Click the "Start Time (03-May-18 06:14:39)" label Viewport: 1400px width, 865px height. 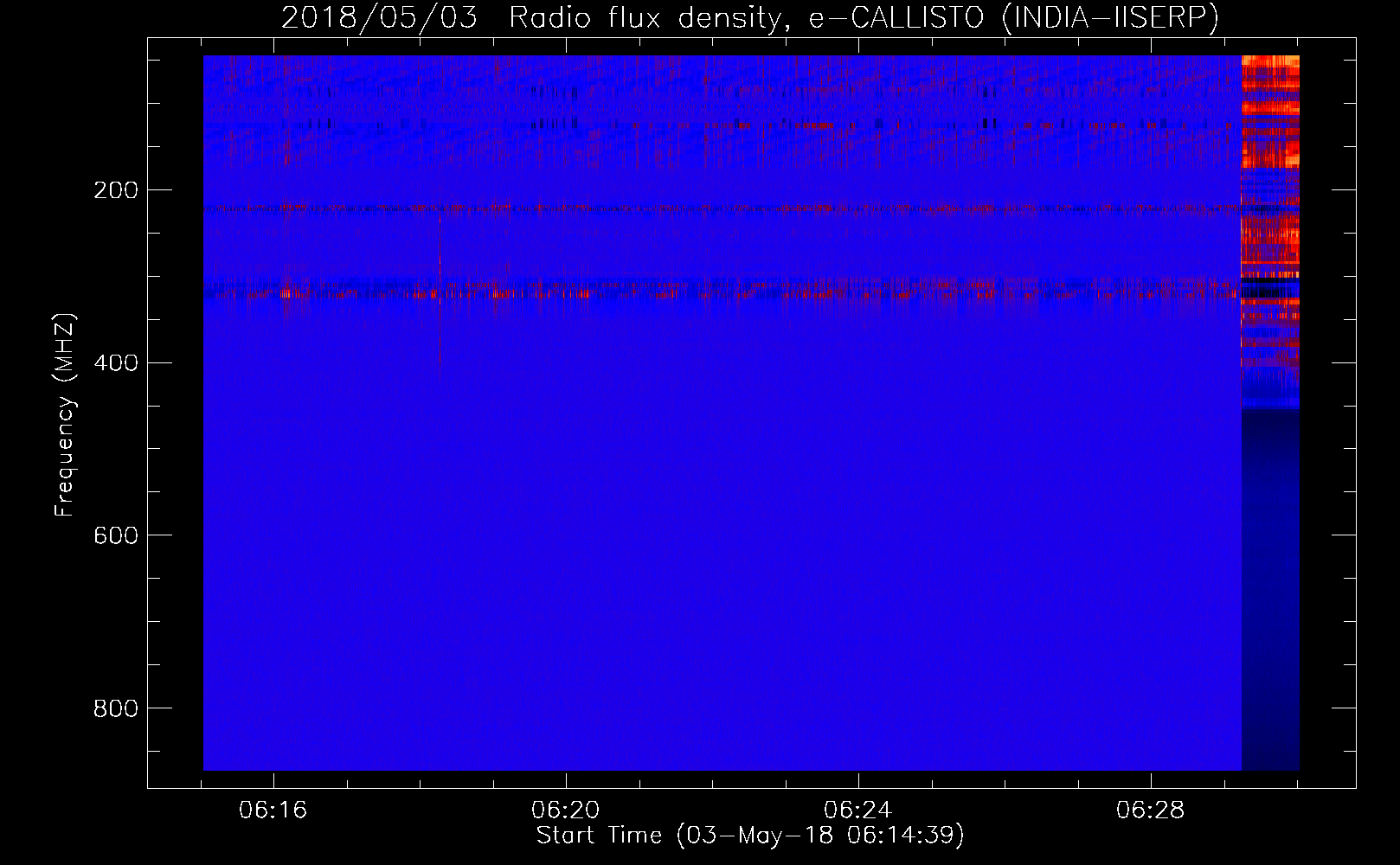(x=750, y=836)
